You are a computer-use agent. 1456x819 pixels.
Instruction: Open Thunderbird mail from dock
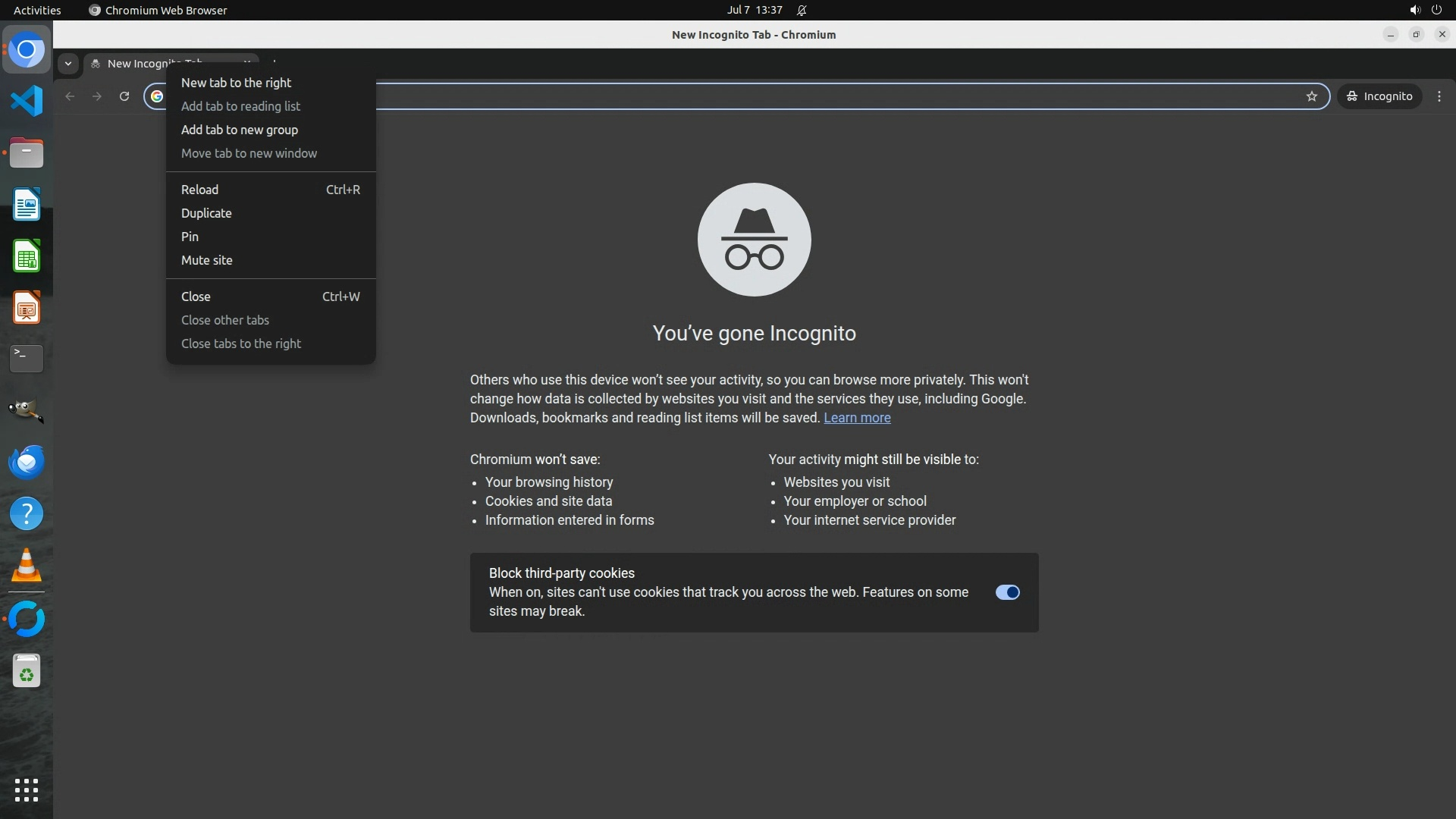[27, 462]
